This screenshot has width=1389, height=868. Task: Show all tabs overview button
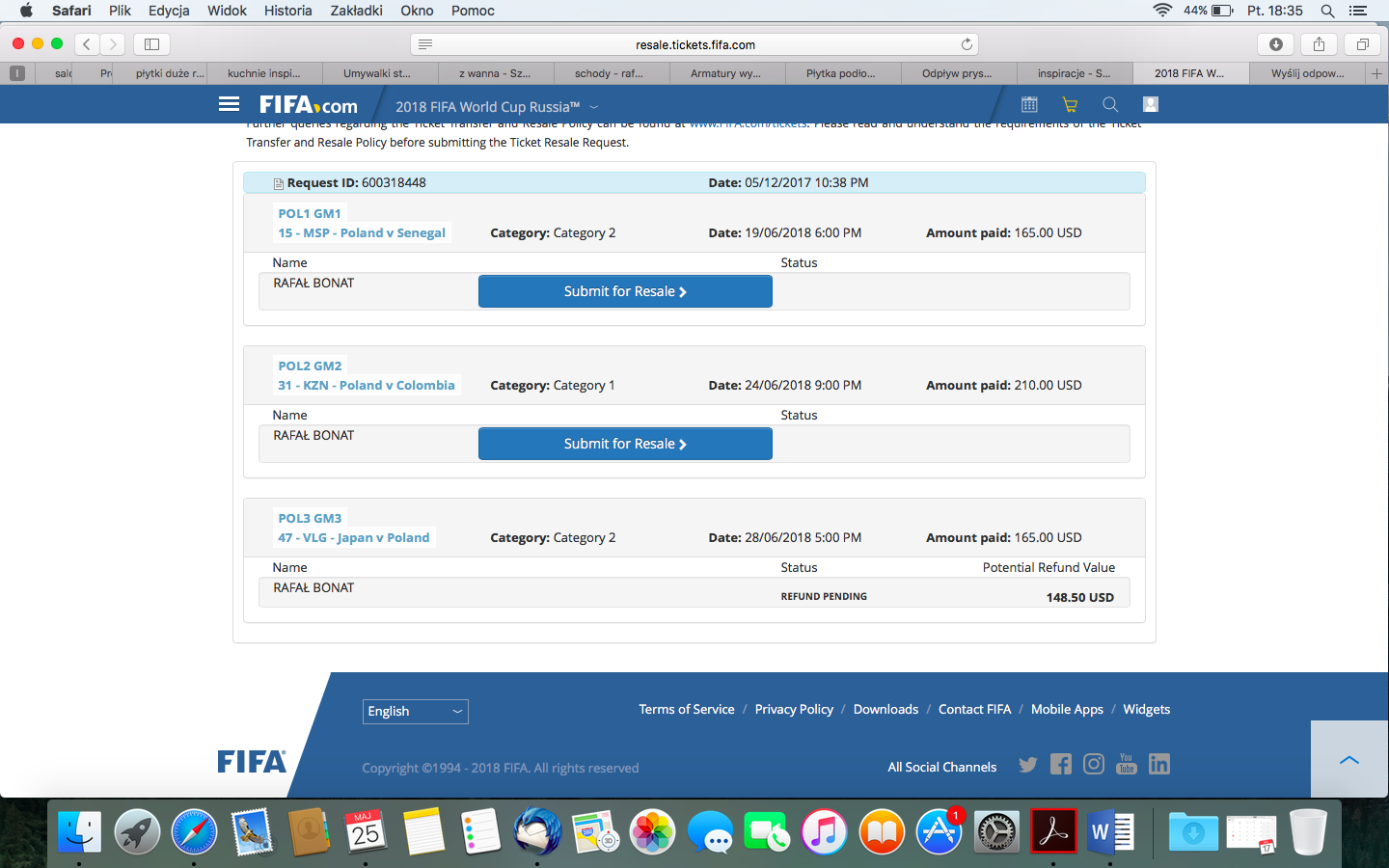coord(1362,44)
